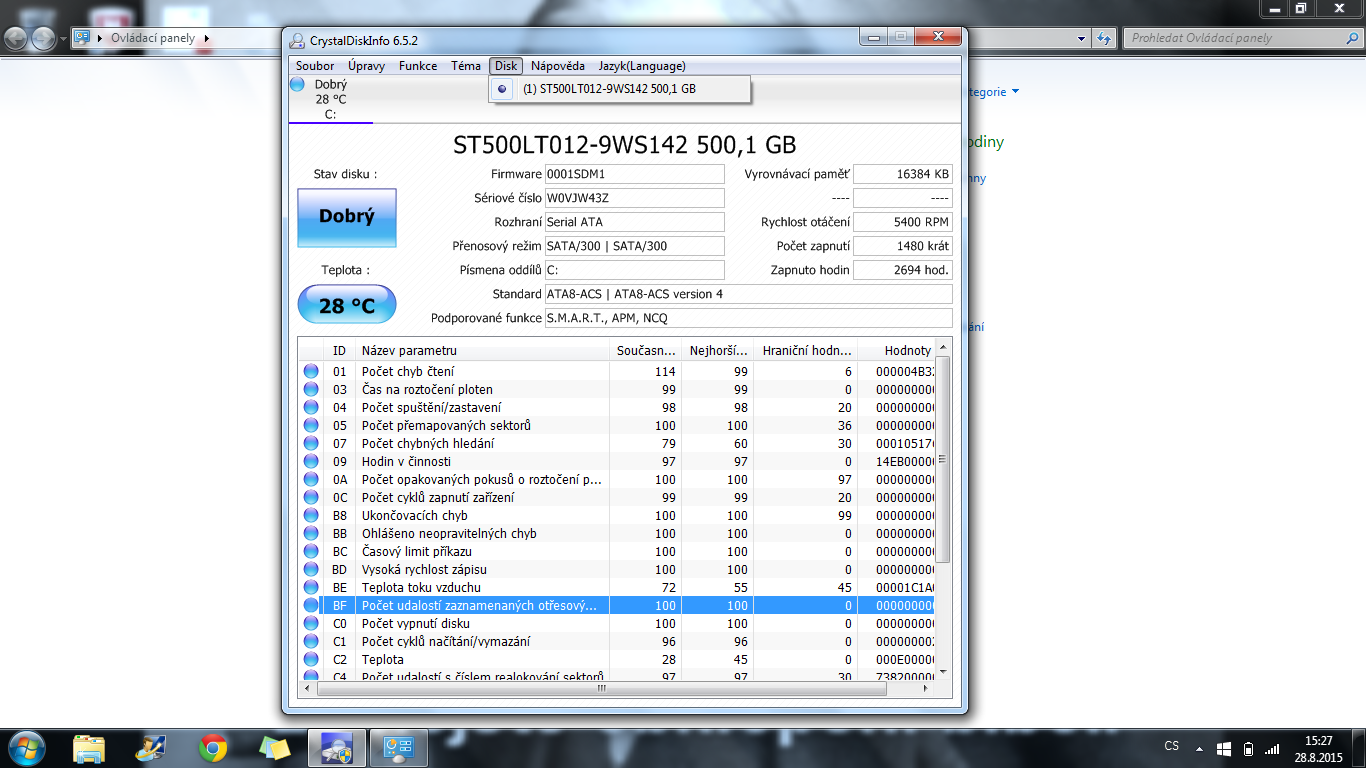Image resolution: width=1366 pixels, height=768 pixels.
Task: Click status orb for row BE Teplota toku vzduchu
Action: pyautogui.click(x=311, y=587)
